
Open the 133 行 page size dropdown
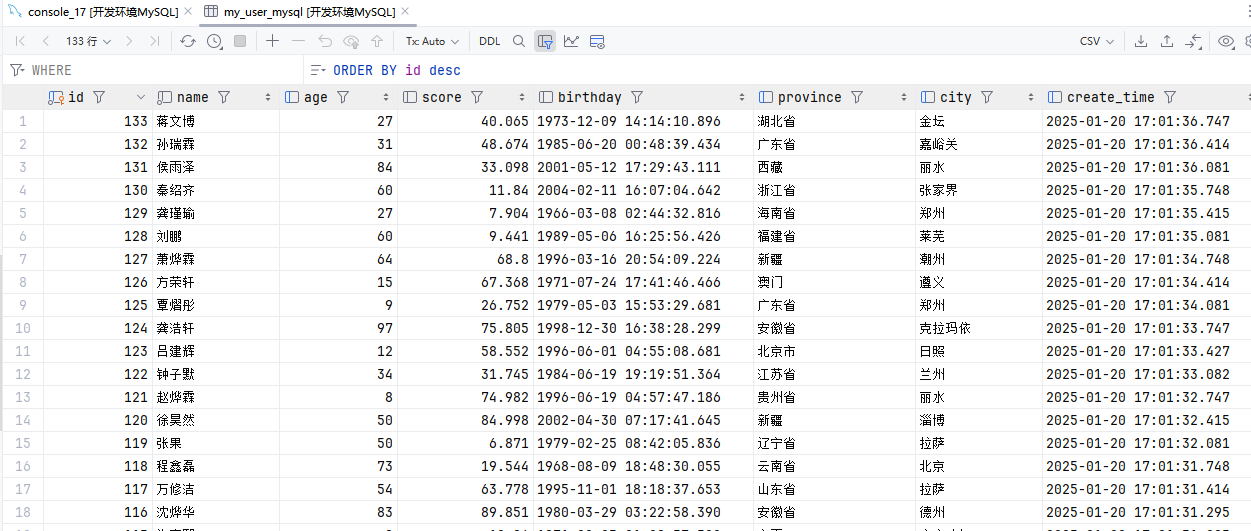click(88, 41)
